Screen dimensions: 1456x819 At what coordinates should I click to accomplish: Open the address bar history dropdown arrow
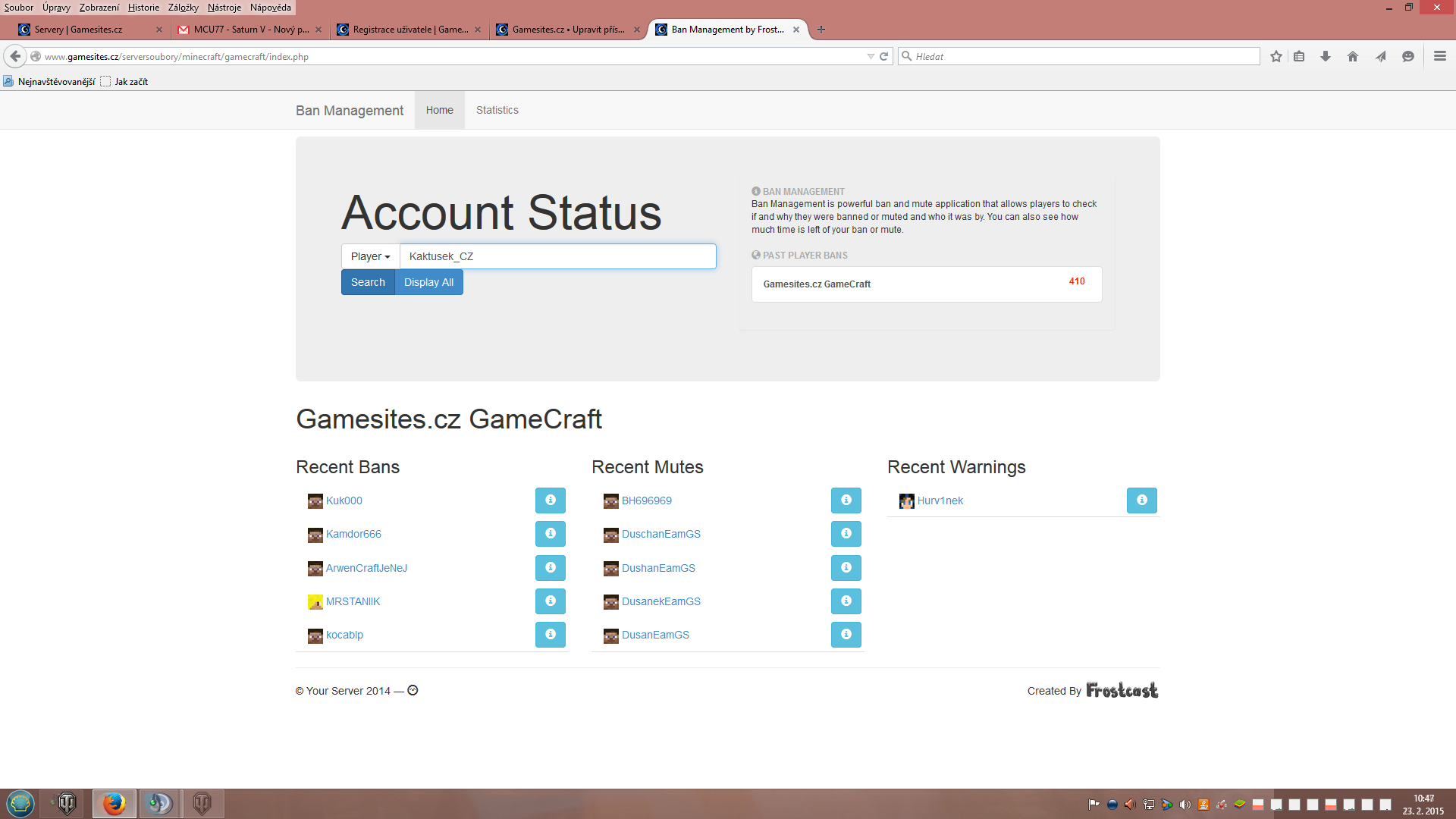871,57
